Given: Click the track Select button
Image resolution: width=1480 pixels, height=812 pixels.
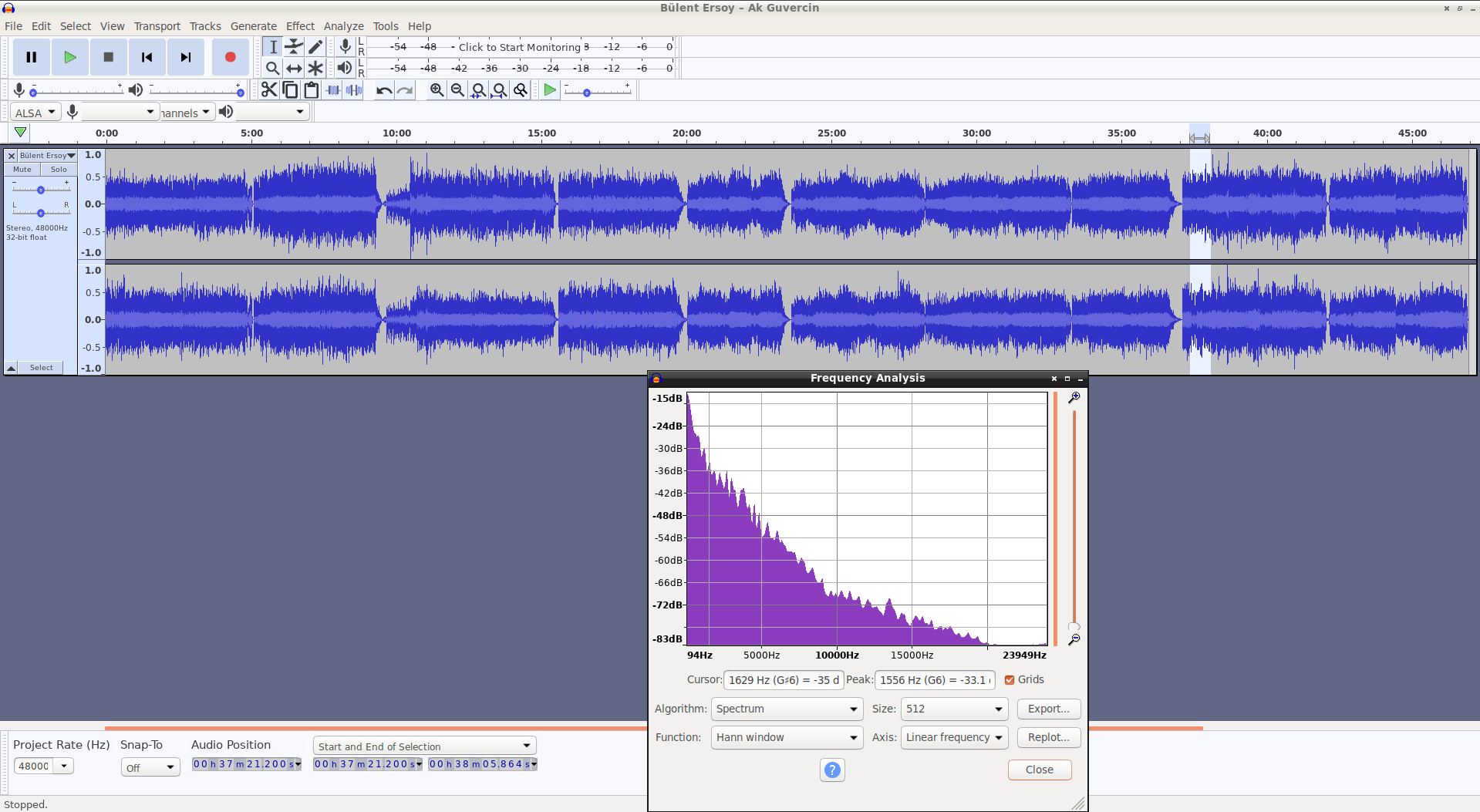Looking at the screenshot, I should point(42,368).
